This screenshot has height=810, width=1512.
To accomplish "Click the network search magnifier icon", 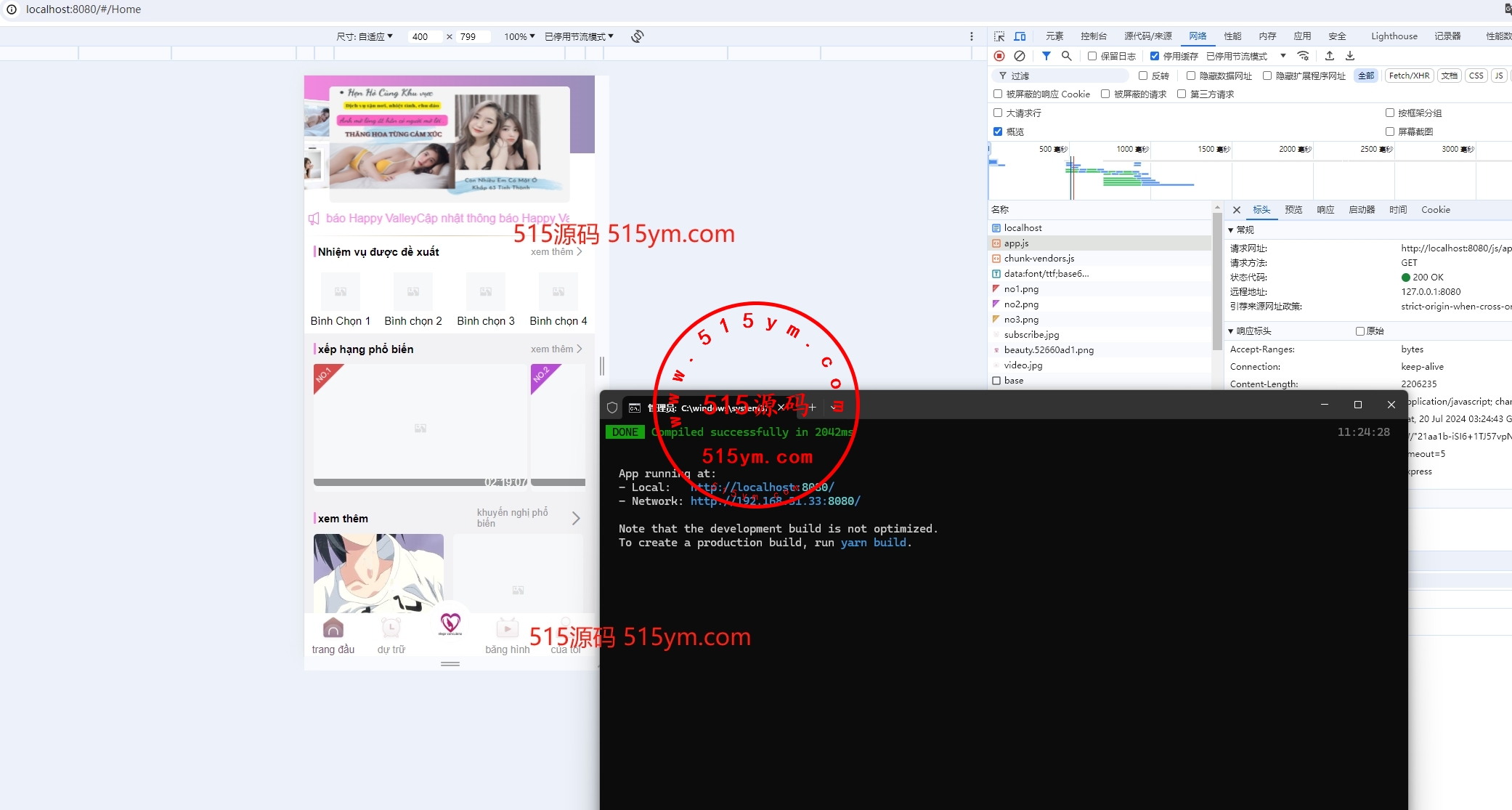I will pyautogui.click(x=1066, y=56).
